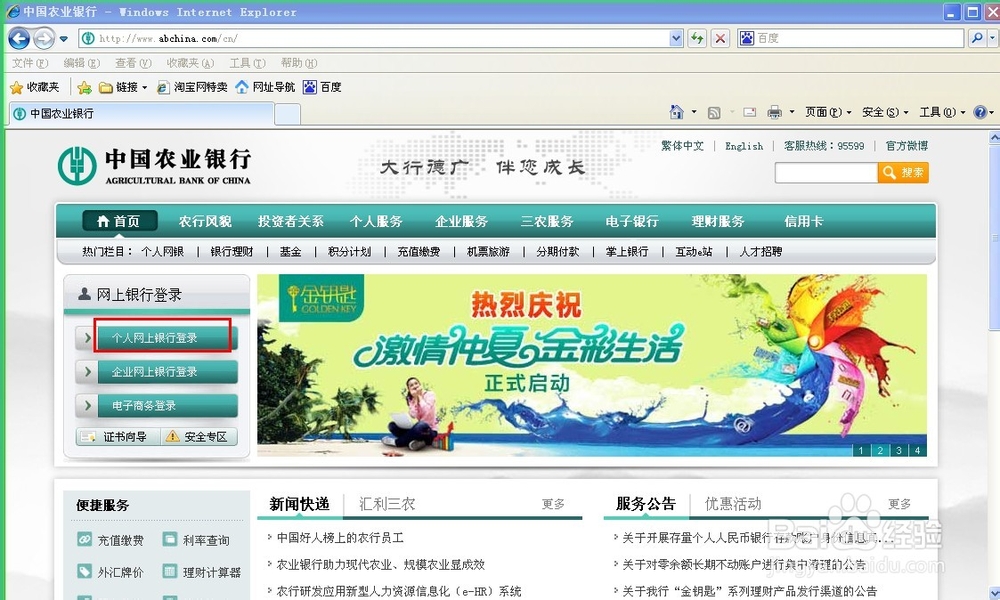
Task: Switch to the 汇利三农 tab
Action: pyautogui.click(x=388, y=504)
